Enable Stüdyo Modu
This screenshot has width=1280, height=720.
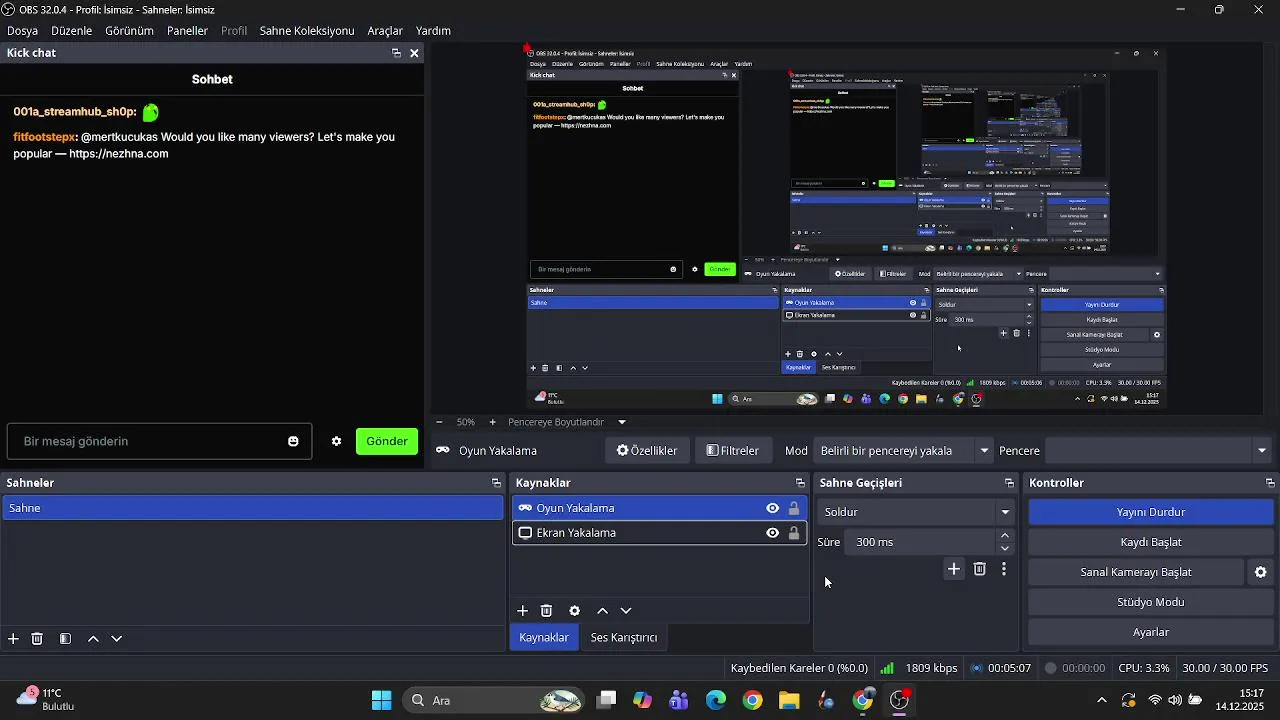[1151, 602]
